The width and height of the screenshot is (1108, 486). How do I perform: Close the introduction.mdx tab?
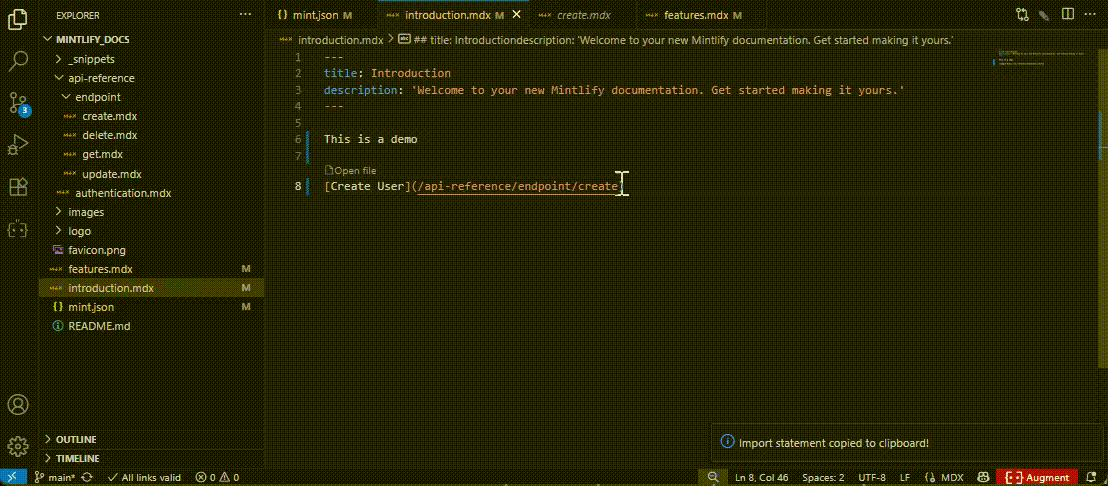(517, 15)
